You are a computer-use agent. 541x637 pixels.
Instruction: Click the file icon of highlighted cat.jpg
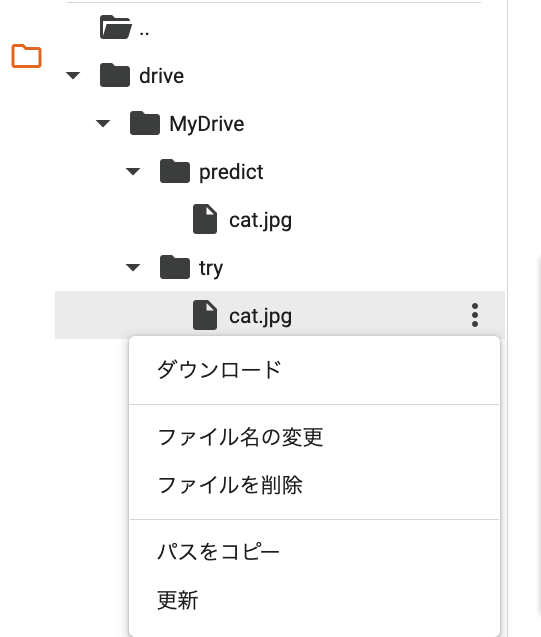205,315
